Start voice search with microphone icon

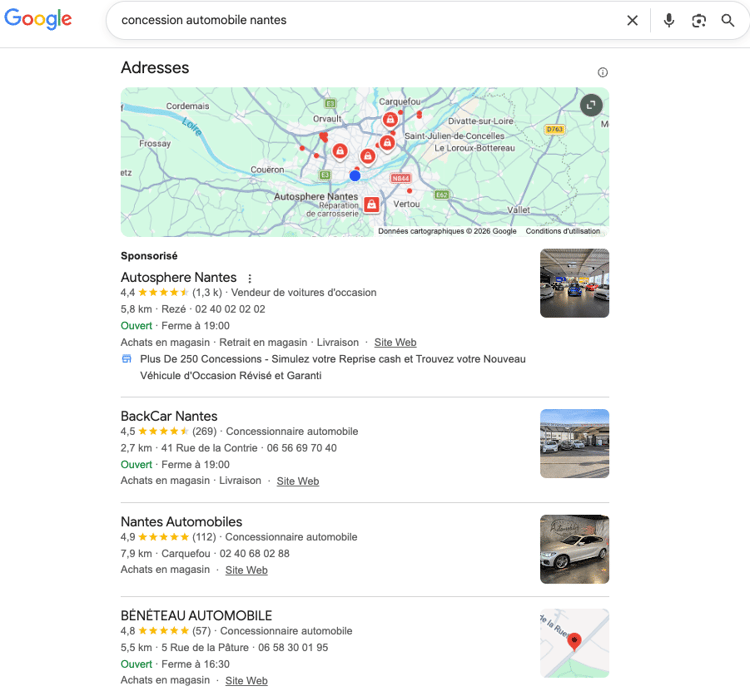[669, 20]
